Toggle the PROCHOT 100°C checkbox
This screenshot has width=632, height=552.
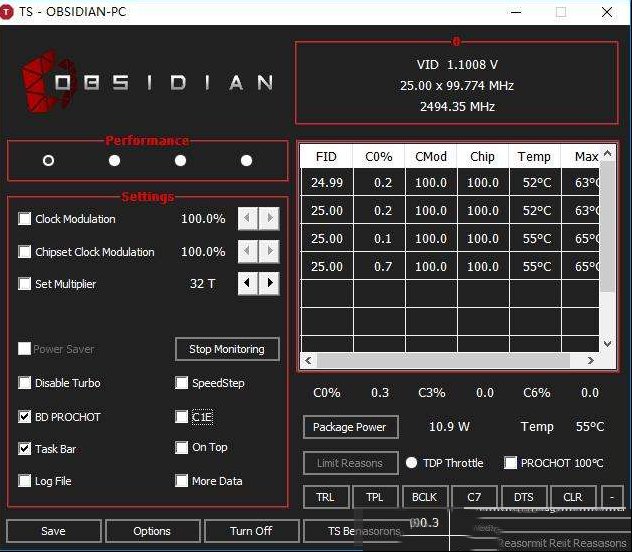tap(511, 463)
